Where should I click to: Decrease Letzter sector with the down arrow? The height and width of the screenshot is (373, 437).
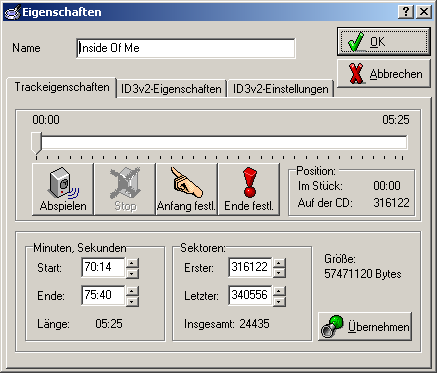point(279,301)
